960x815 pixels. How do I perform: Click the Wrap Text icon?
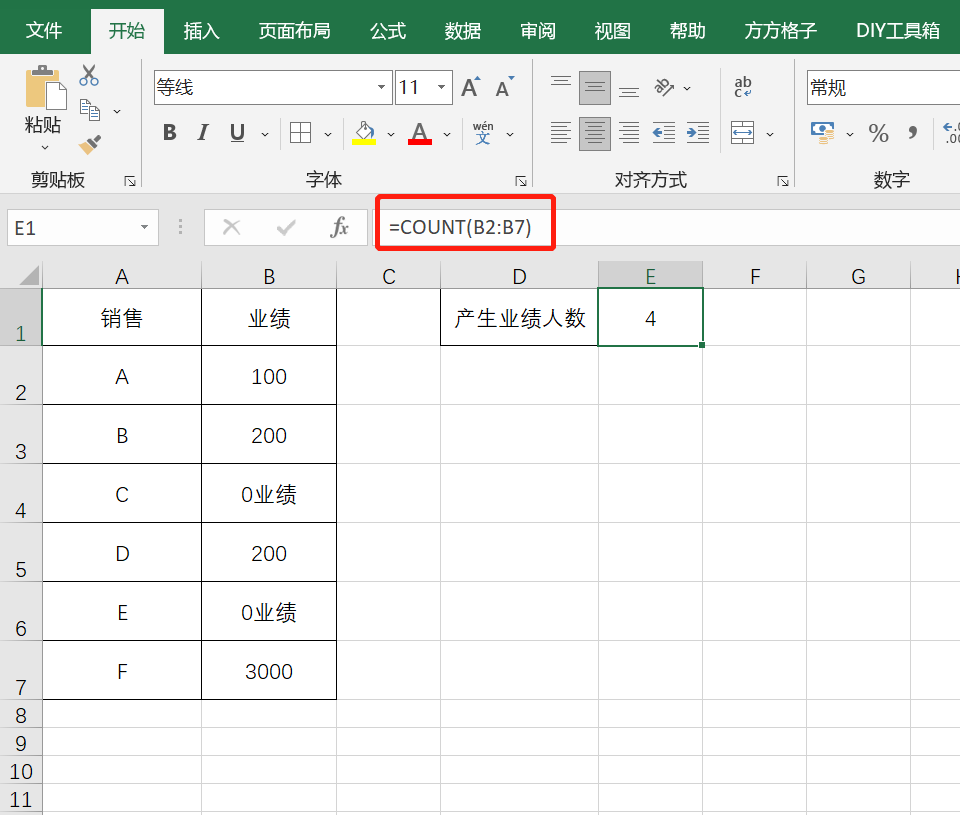[x=743, y=88]
